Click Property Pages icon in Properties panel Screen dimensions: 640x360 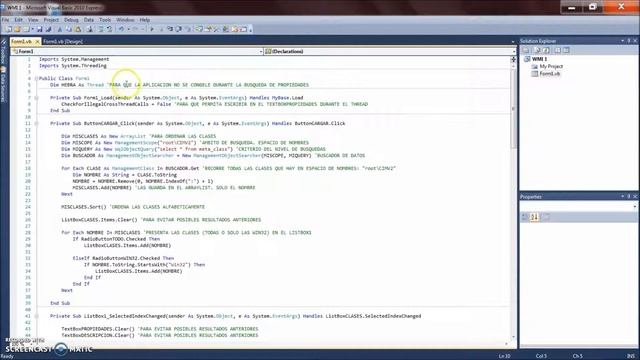pyautogui.click(x=547, y=217)
